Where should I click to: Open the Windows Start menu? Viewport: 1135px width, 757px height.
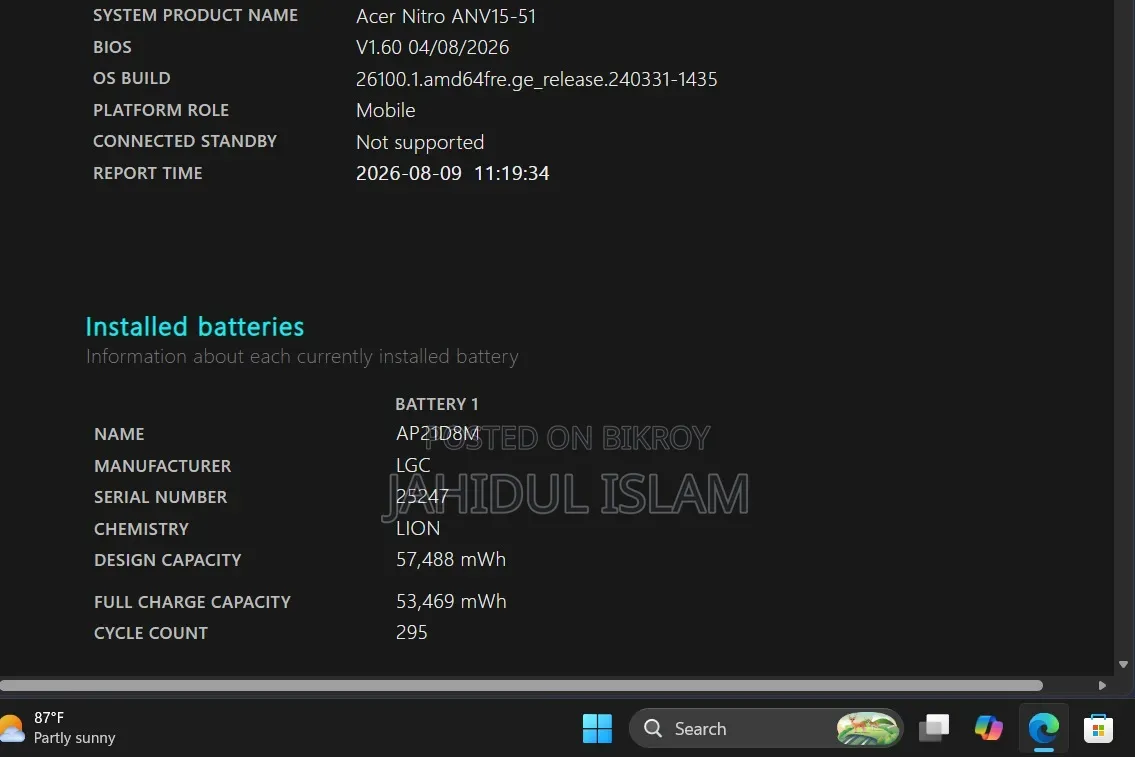(597, 728)
